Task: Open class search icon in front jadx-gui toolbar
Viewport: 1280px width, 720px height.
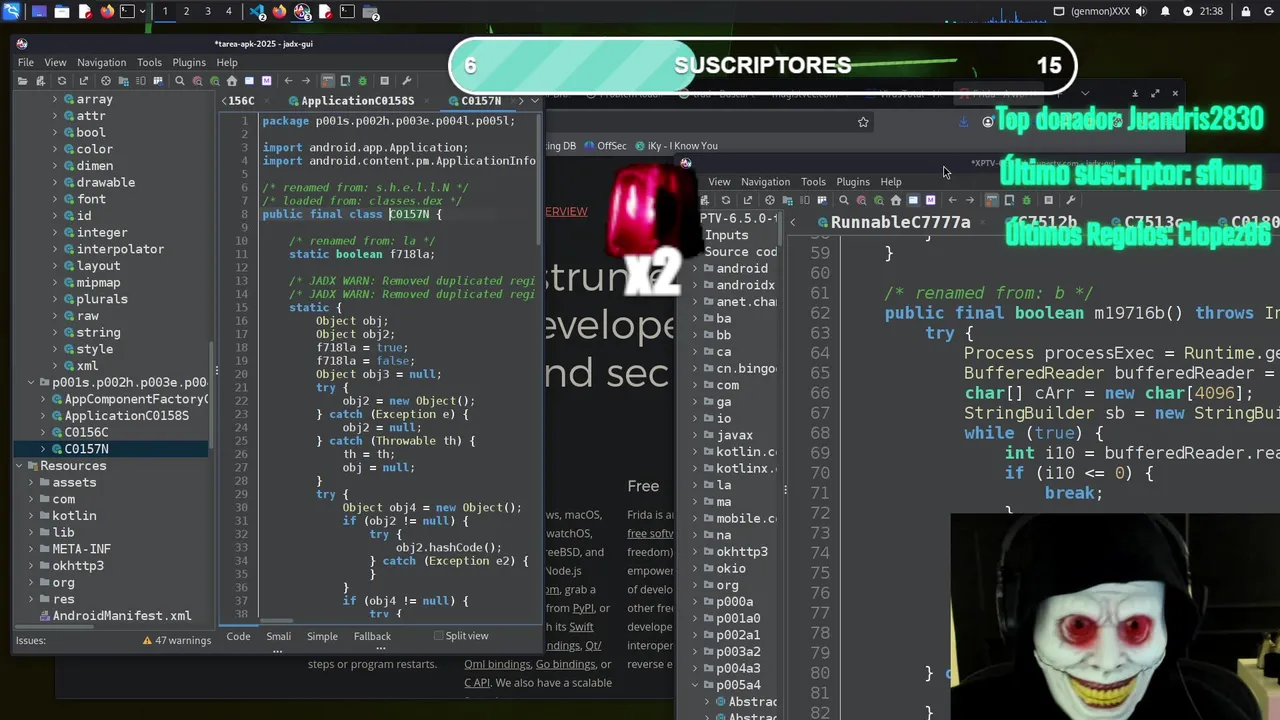Action: 198,81
